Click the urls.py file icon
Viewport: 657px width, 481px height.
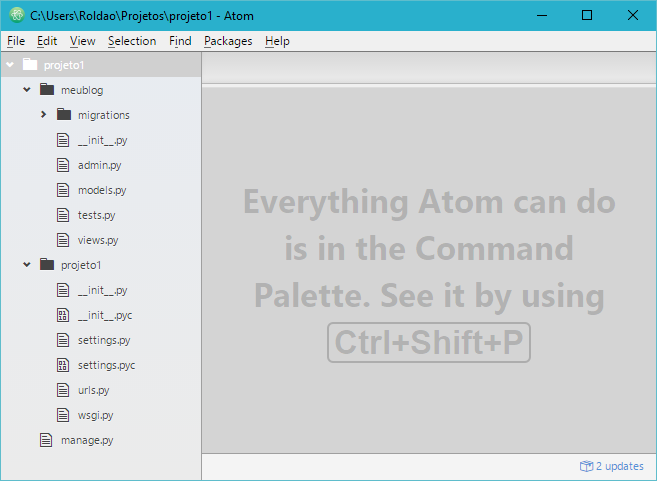[63, 390]
